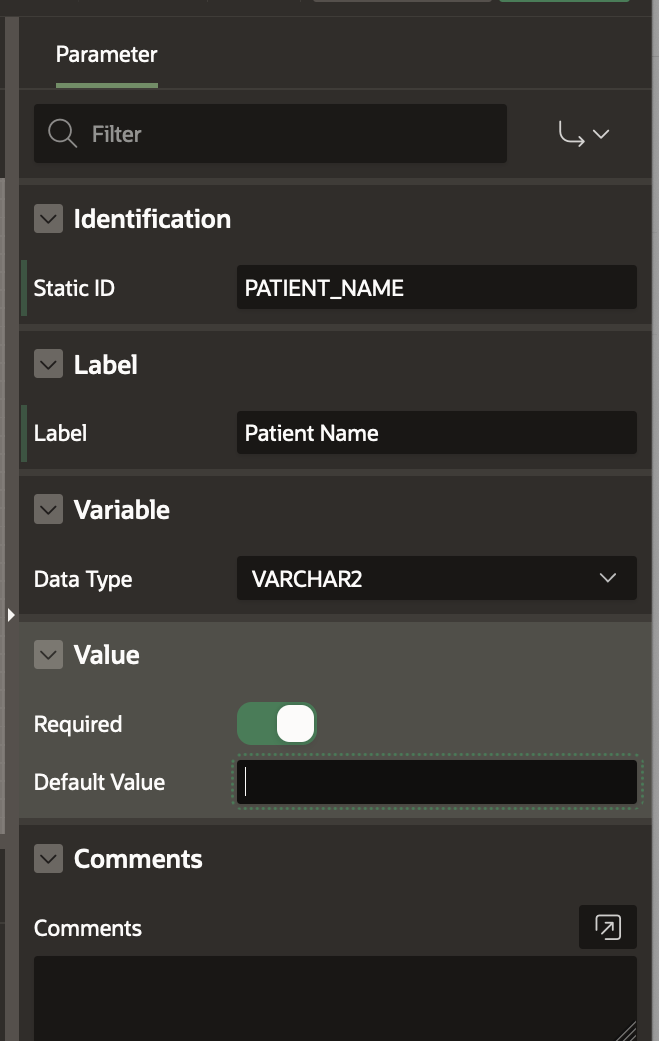Collapse the Identification section
Image resolution: width=659 pixels, height=1041 pixels.
tap(48, 219)
